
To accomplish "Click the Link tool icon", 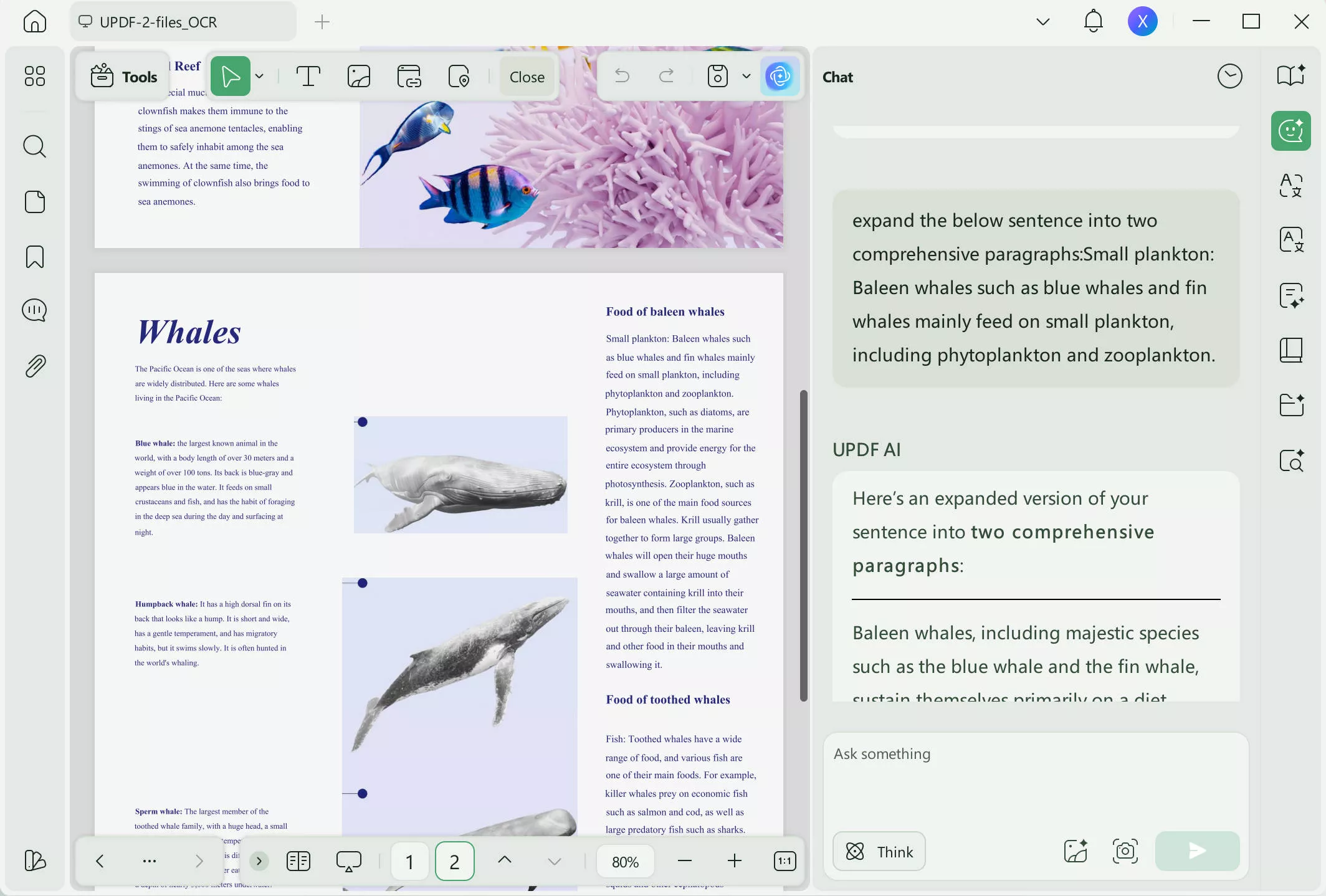I will point(409,77).
